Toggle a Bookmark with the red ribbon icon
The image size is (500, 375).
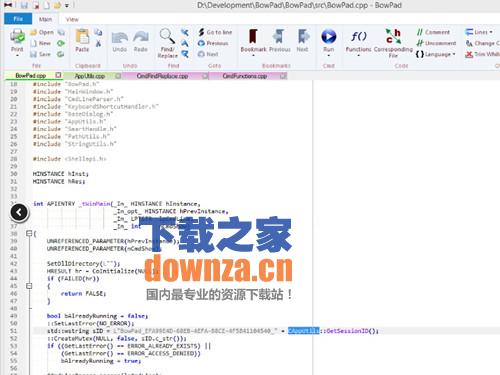[x=253, y=36]
